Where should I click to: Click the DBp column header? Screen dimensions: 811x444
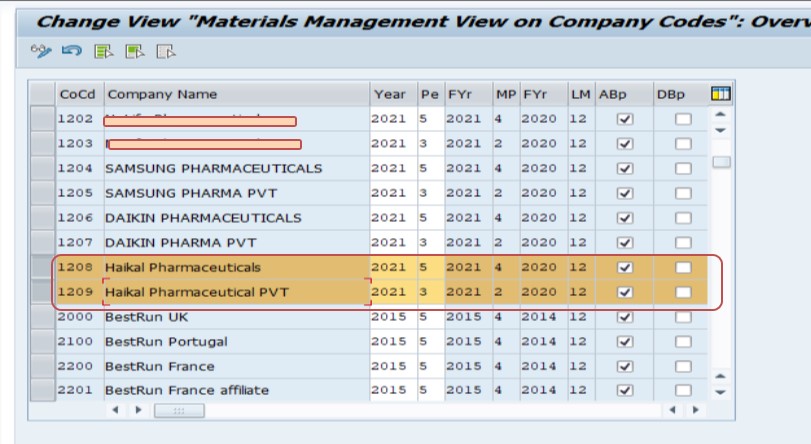[680, 94]
